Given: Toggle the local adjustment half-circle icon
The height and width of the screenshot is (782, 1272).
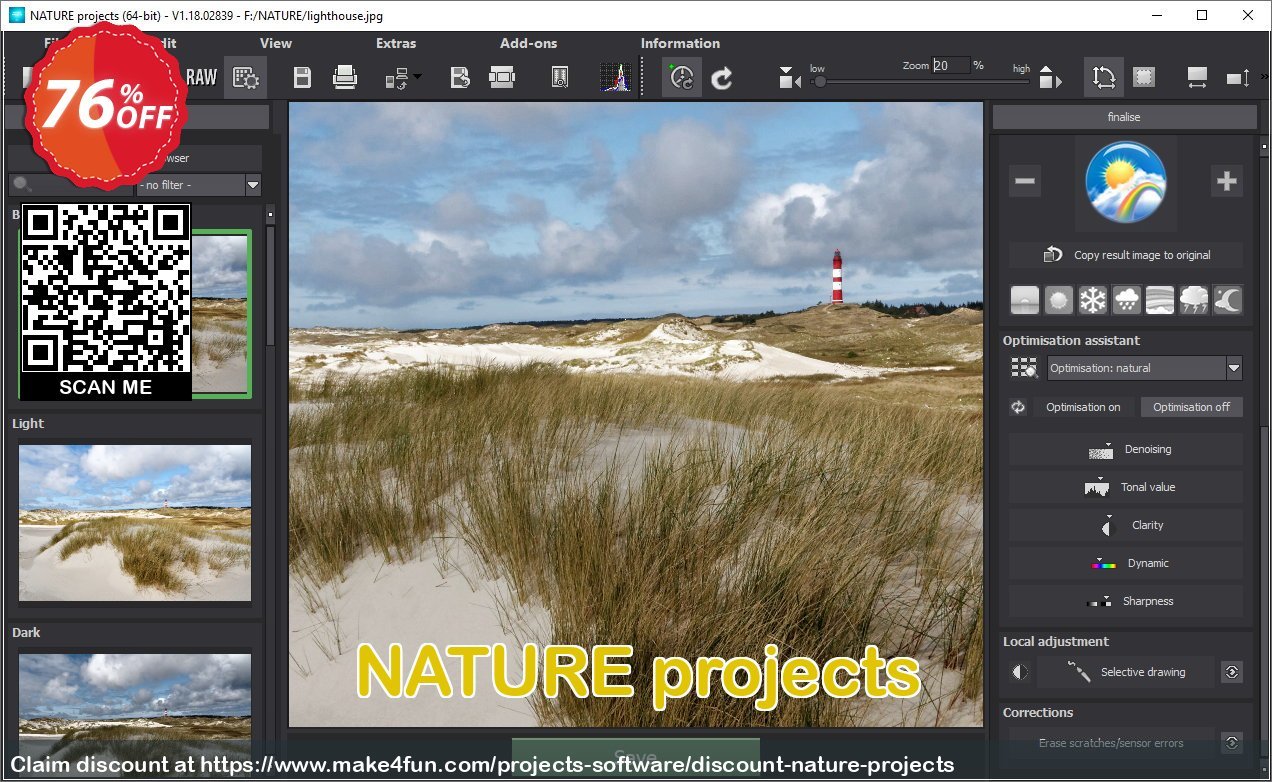Looking at the screenshot, I should (x=1020, y=672).
